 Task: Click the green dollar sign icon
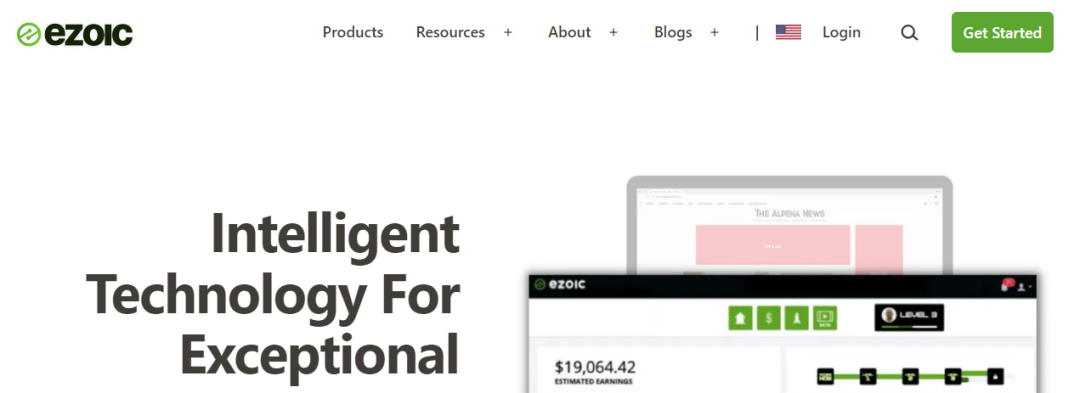tap(769, 318)
